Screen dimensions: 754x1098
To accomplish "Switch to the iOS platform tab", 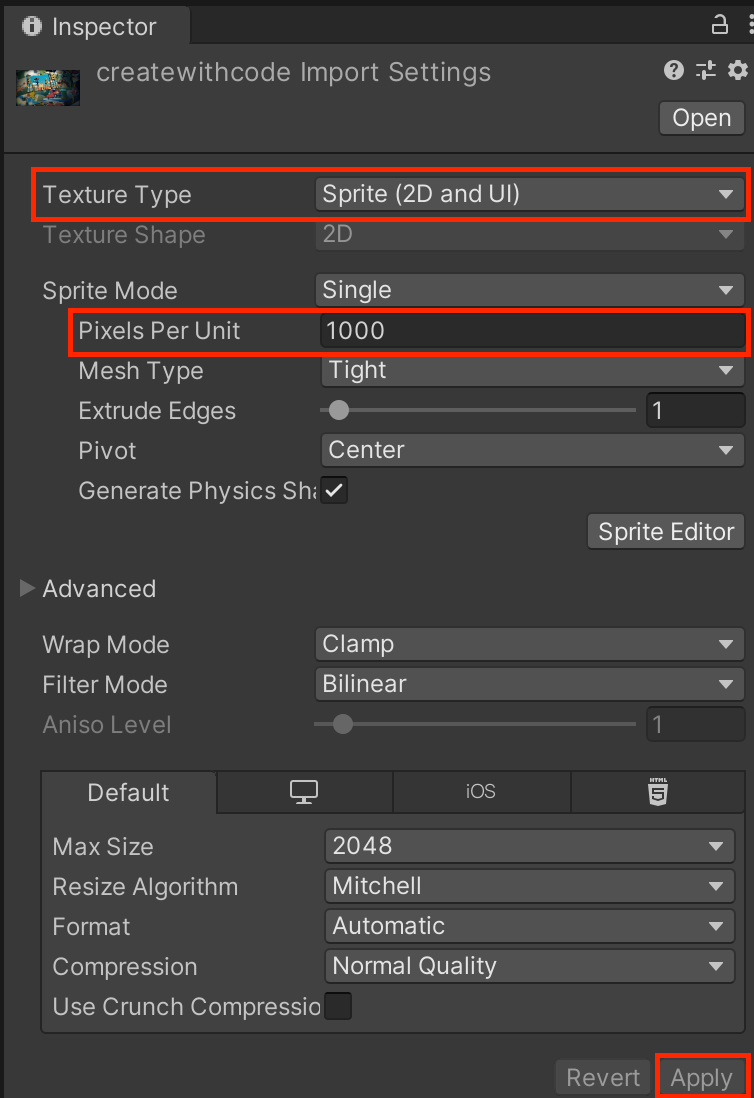I will 481,792.
